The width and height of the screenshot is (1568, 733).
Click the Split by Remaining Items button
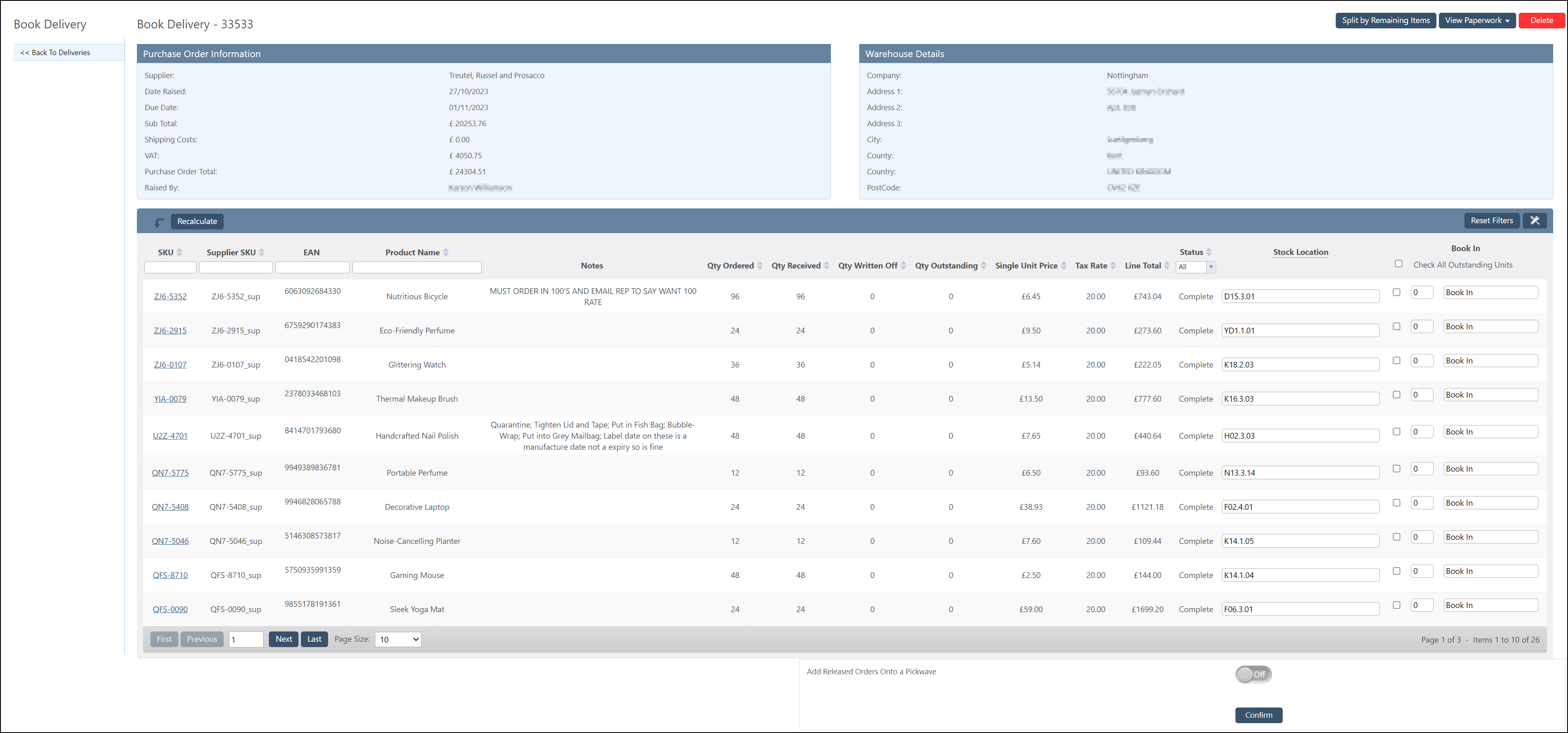pyautogui.click(x=1386, y=20)
